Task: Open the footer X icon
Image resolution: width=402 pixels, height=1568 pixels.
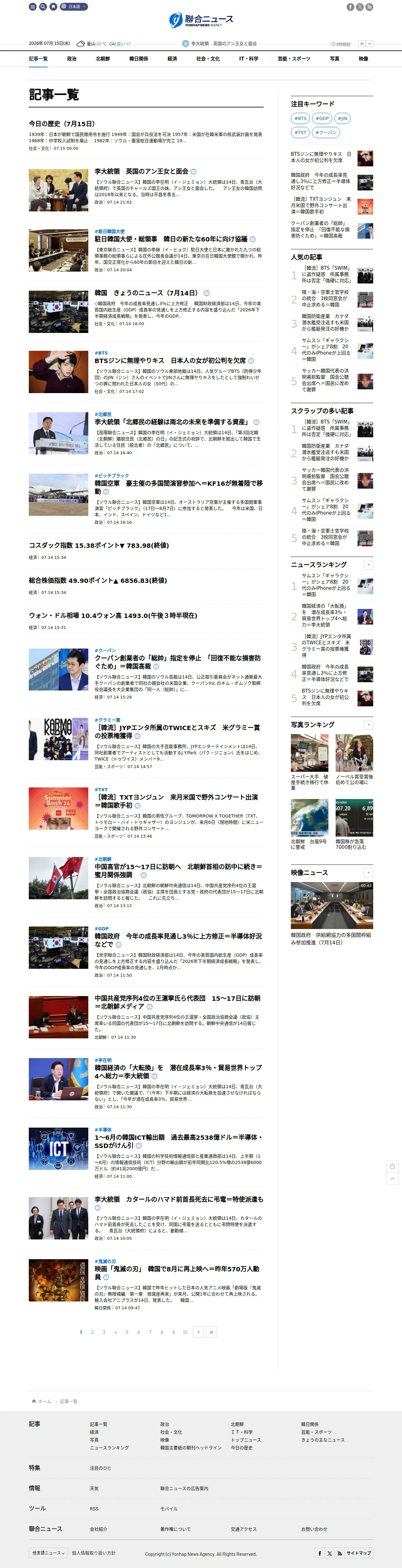Action: (330, 1553)
